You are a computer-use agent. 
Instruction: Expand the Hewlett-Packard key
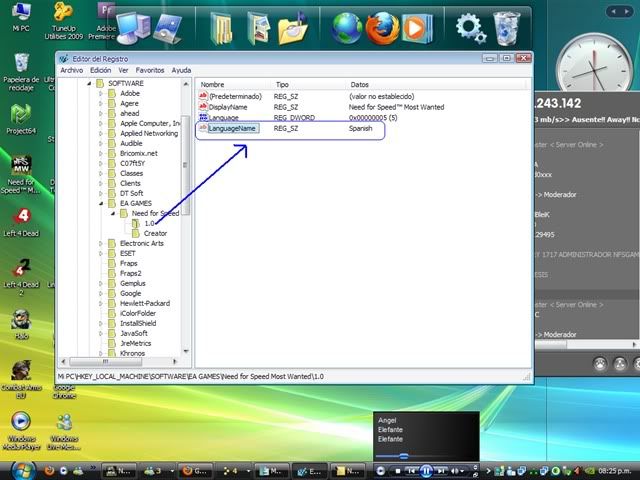(101, 303)
